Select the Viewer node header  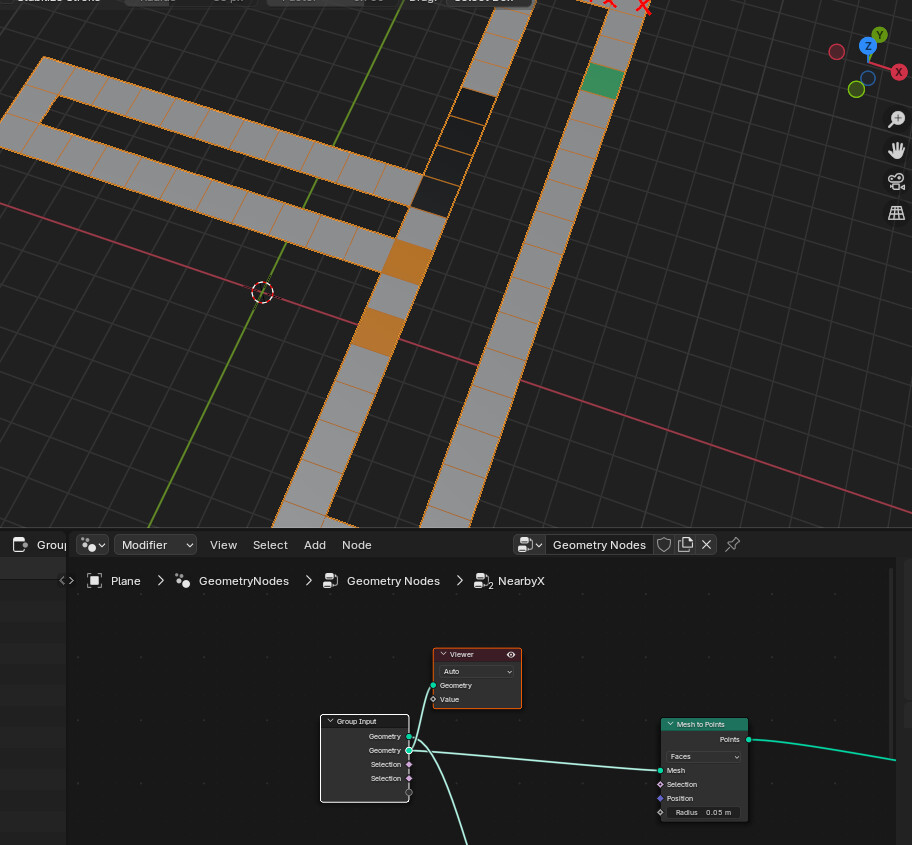pyautogui.click(x=477, y=655)
